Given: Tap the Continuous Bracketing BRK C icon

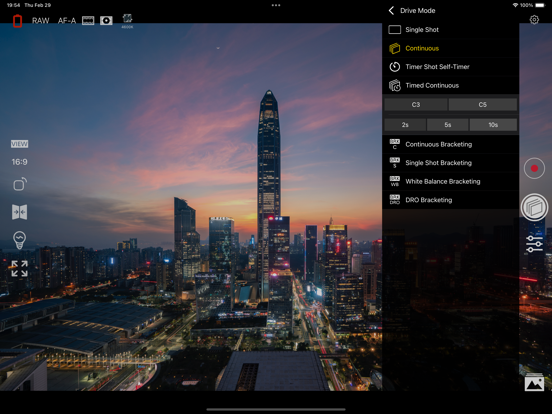Looking at the screenshot, I should (x=395, y=144).
